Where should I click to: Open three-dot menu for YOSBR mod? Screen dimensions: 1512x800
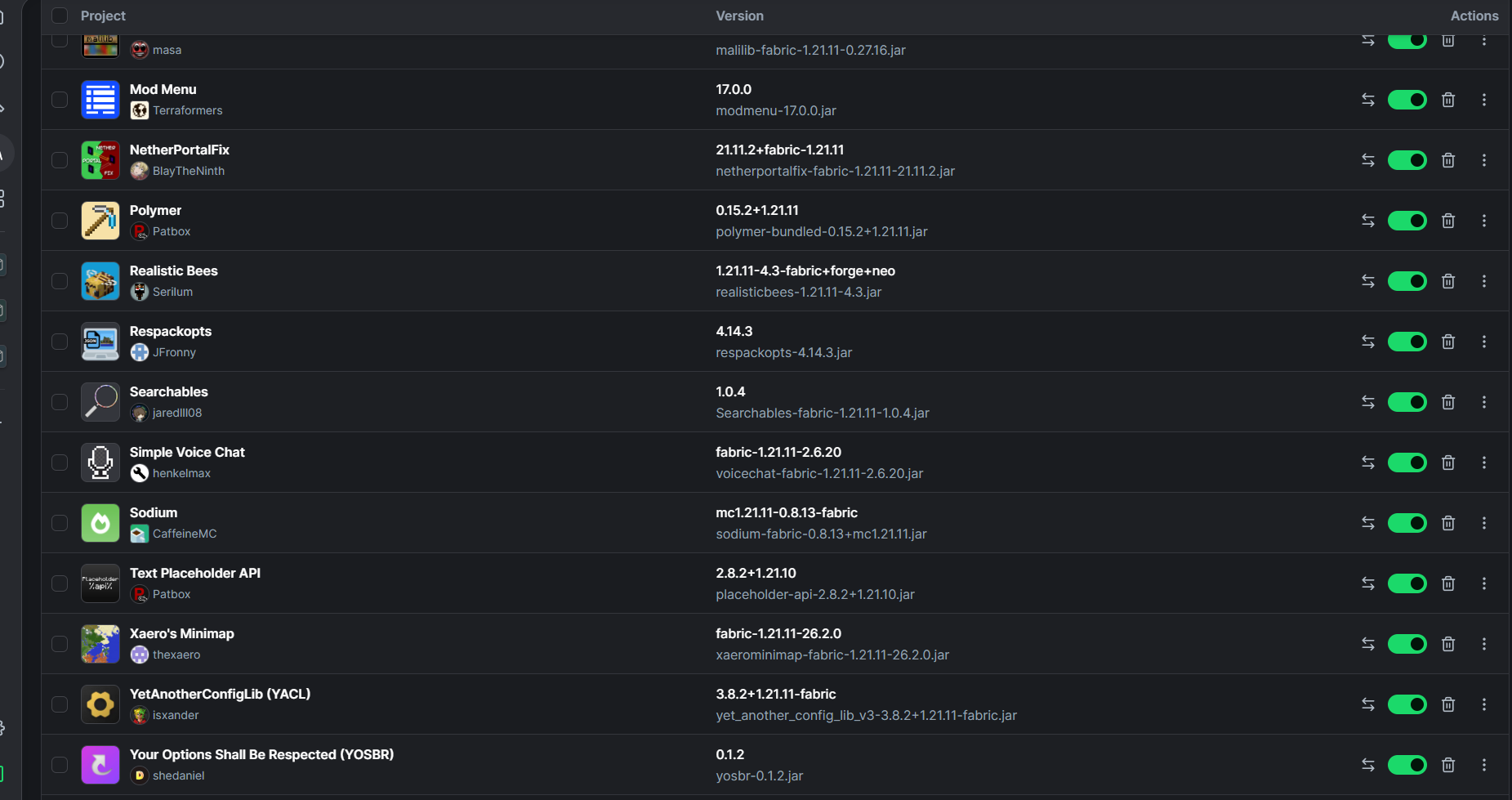point(1484,765)
